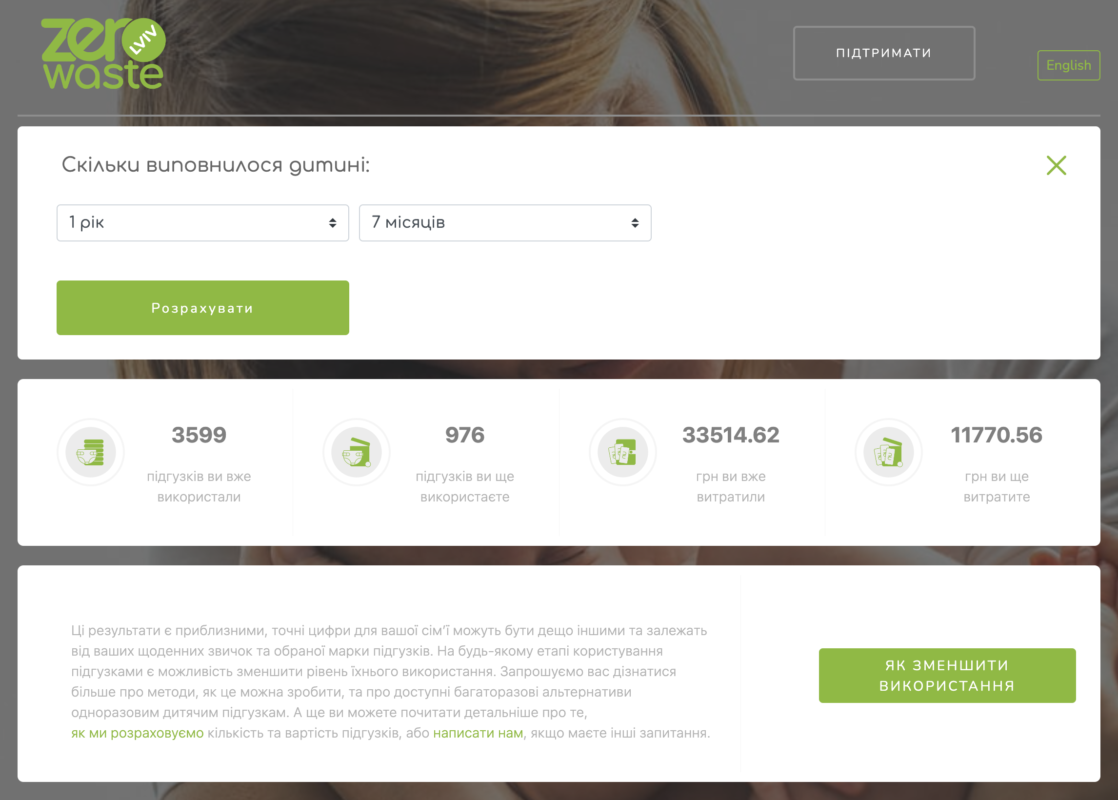Image resolution: width=1118 pixels, height=800 pixels.
Task: Close the child age calculator panel
Action: [x=1056, y=165]
